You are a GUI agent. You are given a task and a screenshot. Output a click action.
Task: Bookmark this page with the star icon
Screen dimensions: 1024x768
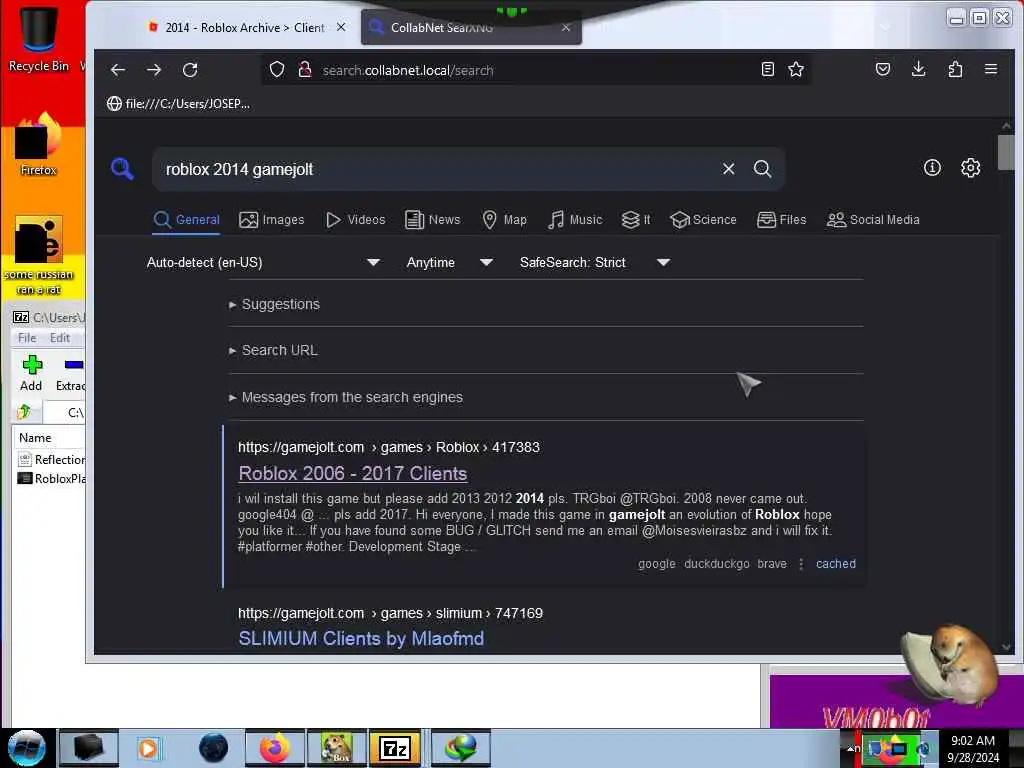point(795,69)
